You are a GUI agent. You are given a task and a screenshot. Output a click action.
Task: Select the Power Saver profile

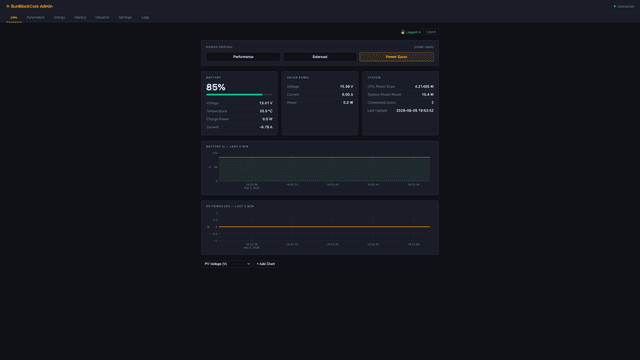(x=396, y=57)
